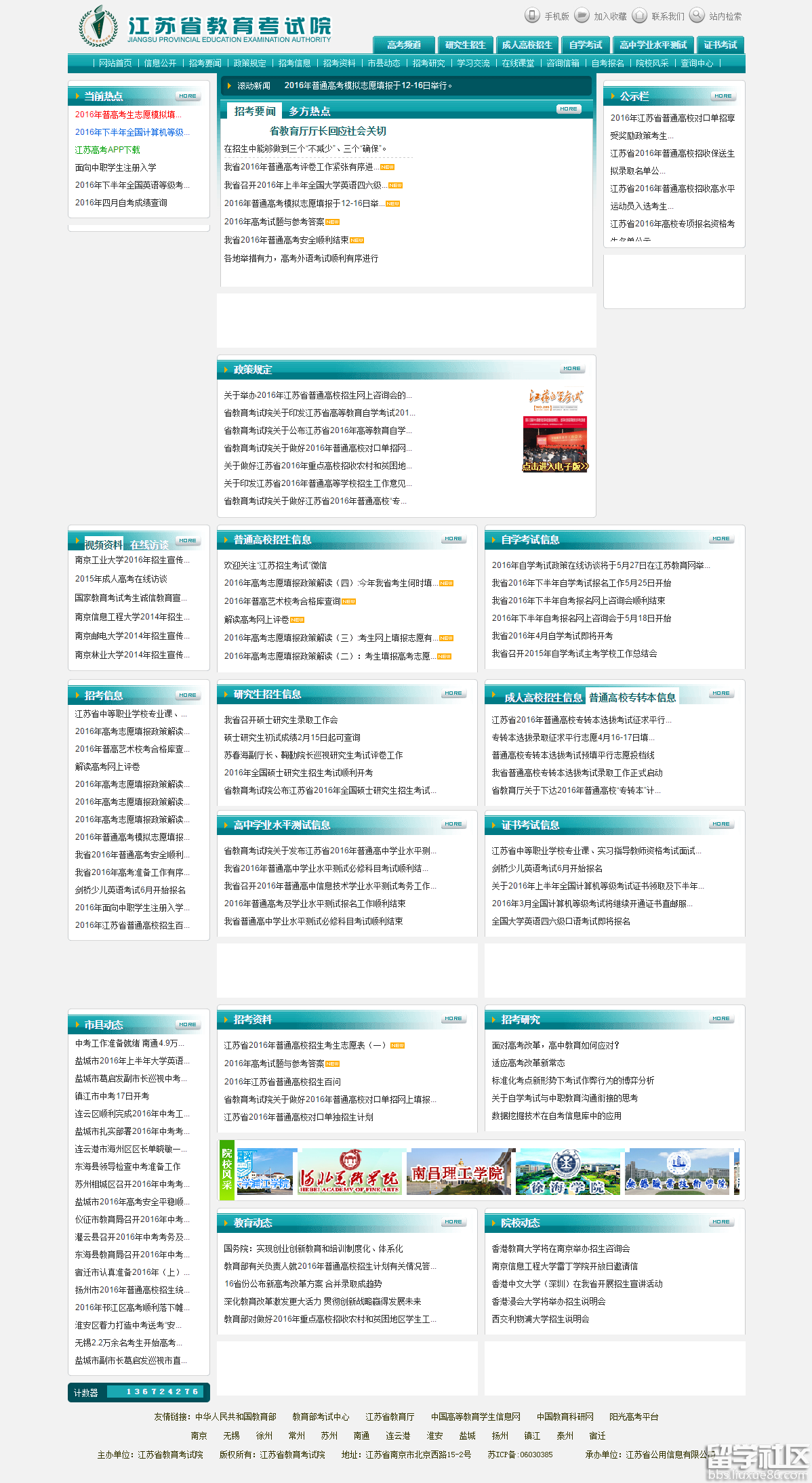Open the 河北美术学院 banner
Viewport: 812px width, 1483px height.
click(350, 1172)
